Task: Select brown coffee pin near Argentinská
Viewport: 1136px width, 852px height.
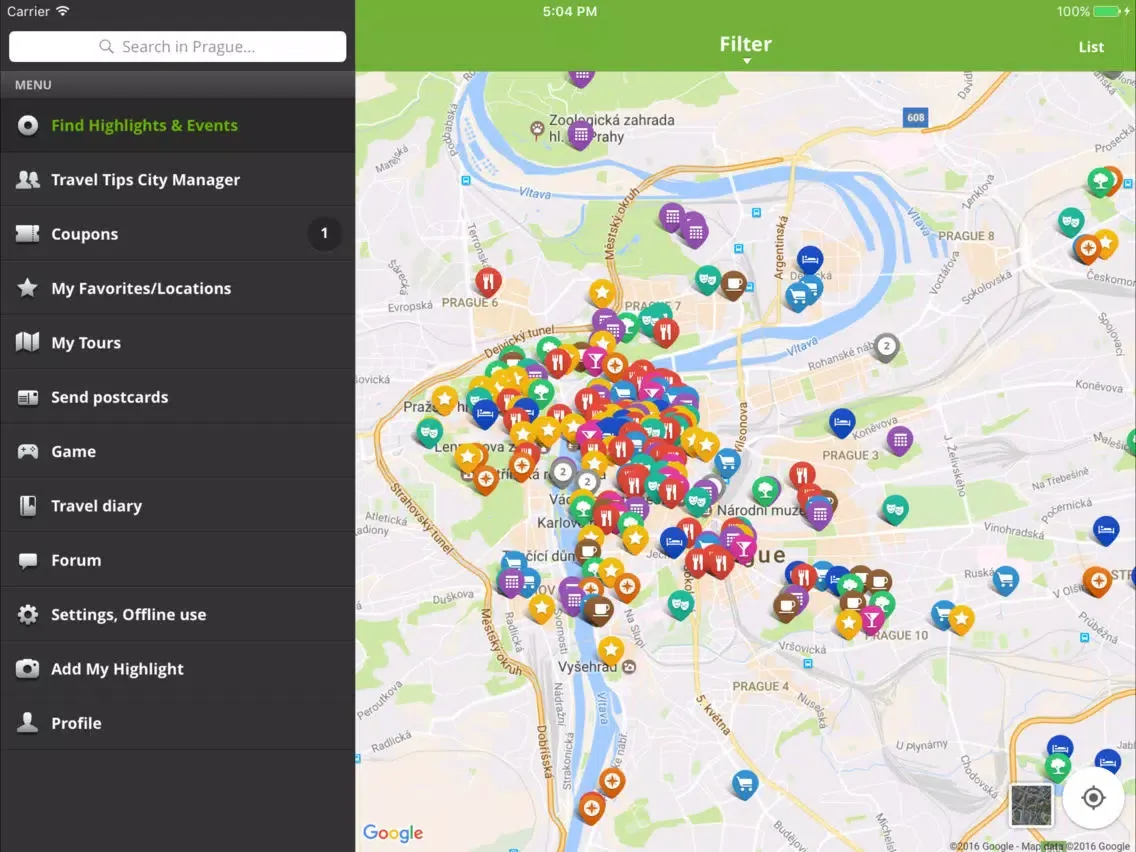Action: click(733, 284)
